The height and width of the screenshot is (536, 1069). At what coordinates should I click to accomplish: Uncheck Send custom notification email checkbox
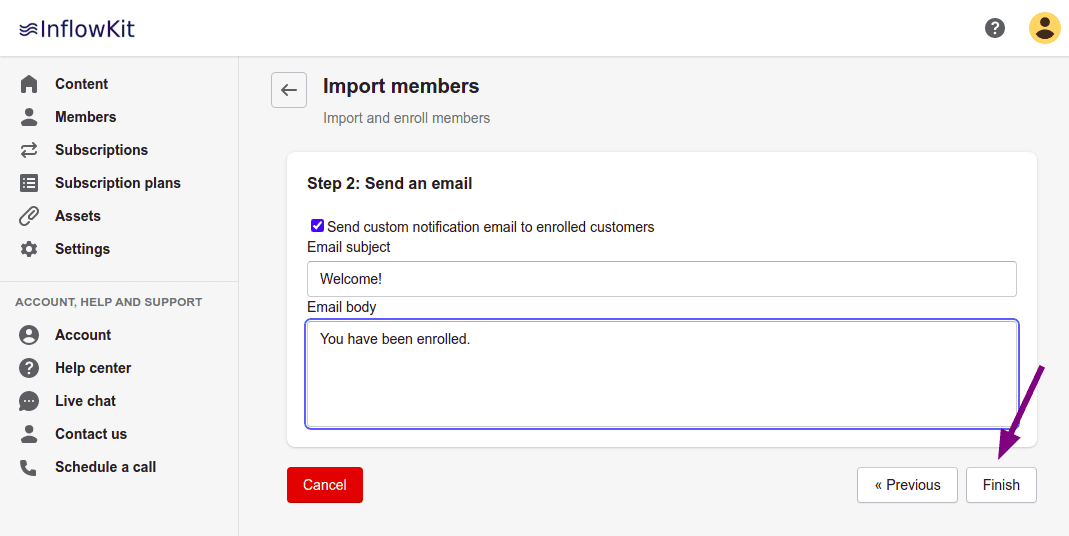click(317, 226)
